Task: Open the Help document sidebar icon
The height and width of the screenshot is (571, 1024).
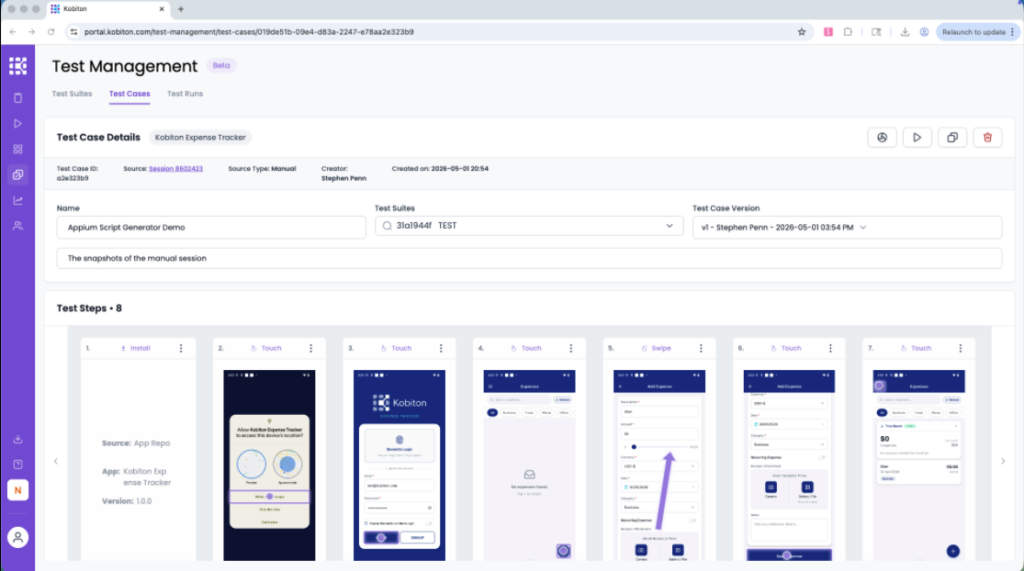Action: 18,465
